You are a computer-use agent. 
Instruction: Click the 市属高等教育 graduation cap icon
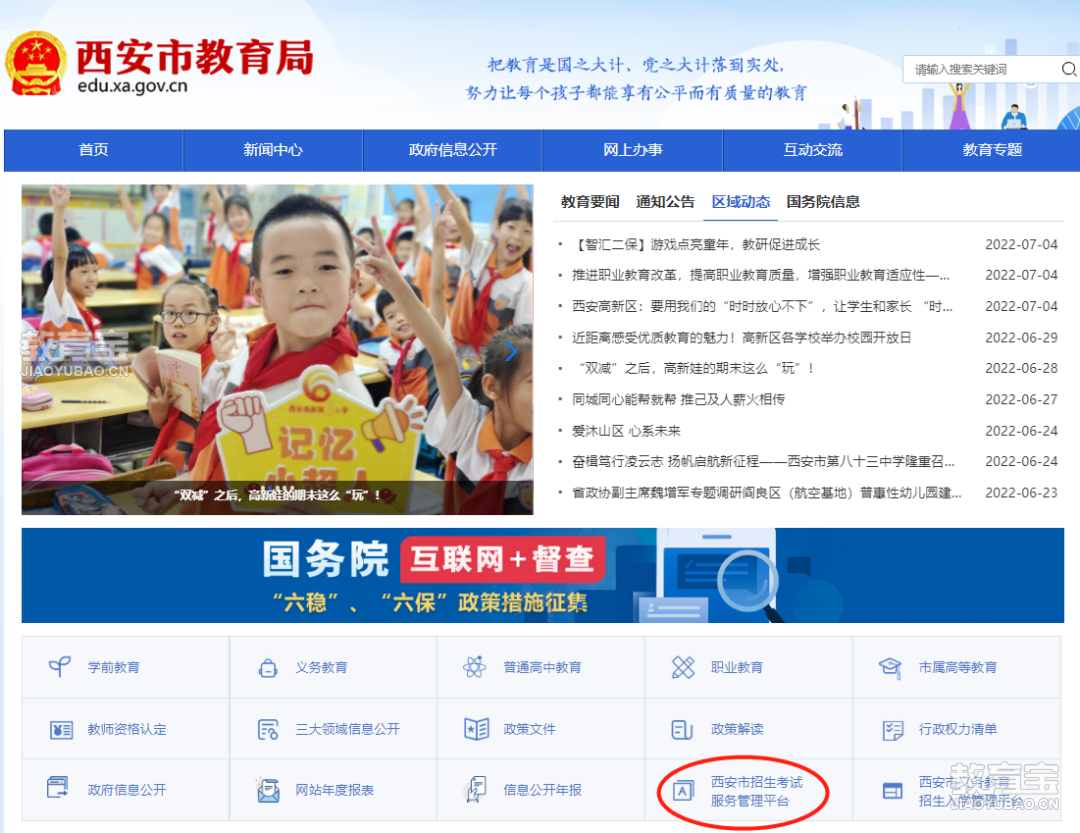(x=891, y=667)
